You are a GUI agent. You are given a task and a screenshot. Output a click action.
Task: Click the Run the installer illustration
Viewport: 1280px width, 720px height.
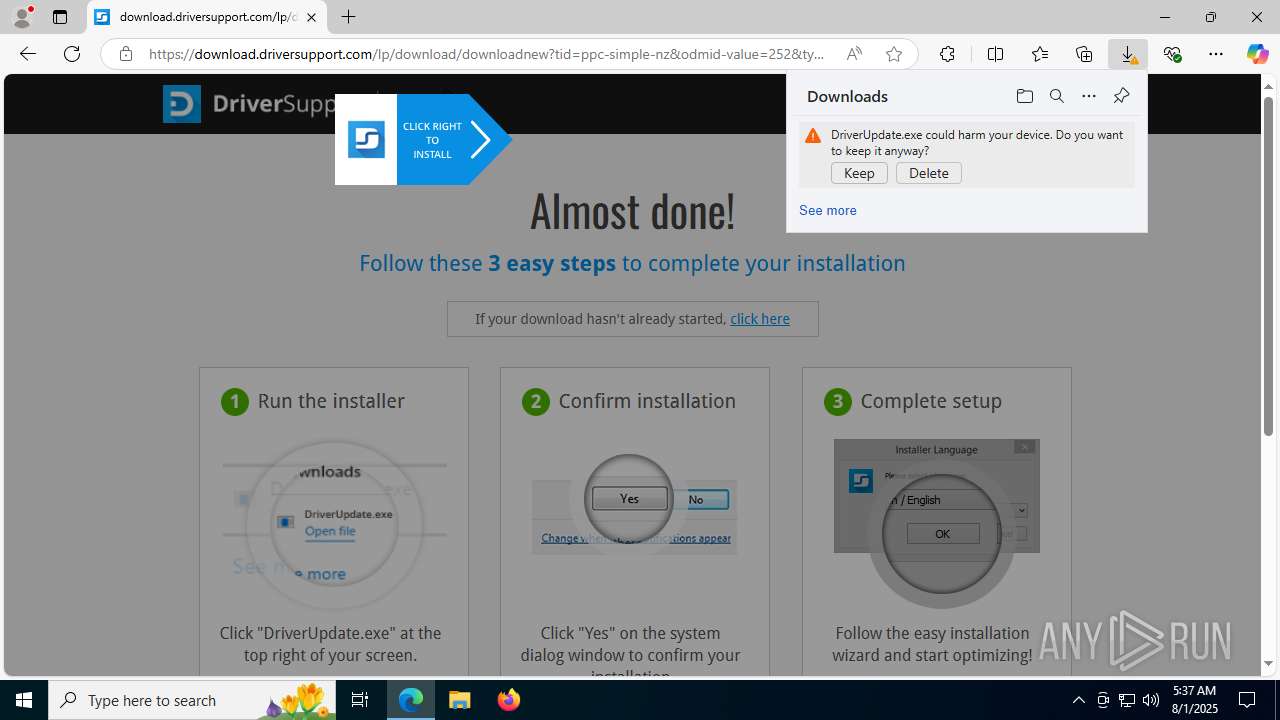point(334,523)
